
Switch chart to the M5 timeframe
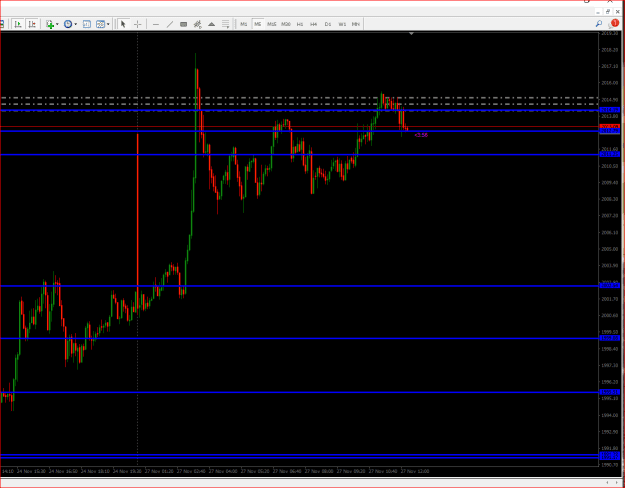pyautogui.click(x=257, y=24)
